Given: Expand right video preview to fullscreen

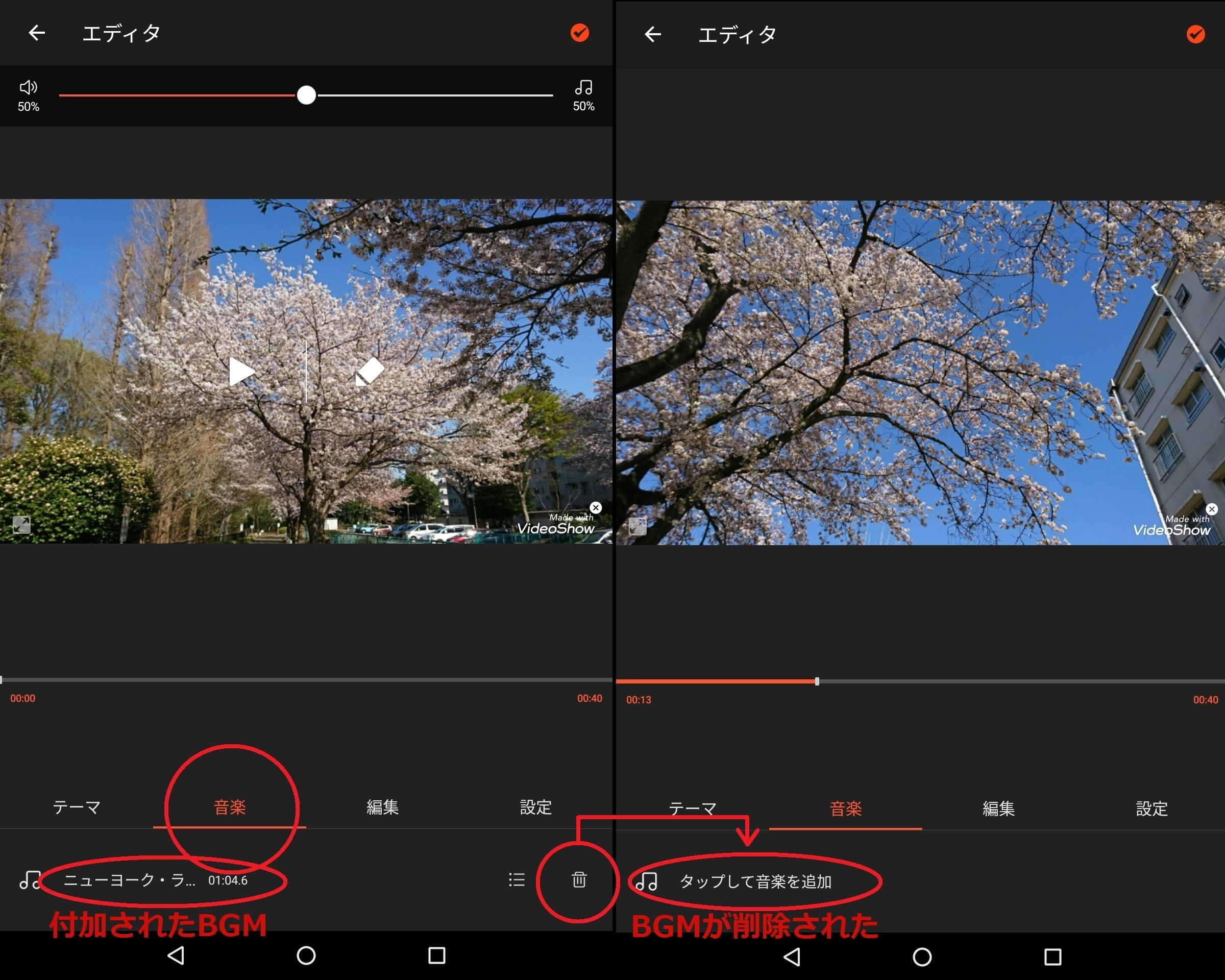Looking at the screenshot, I should (x=638, y=526).
